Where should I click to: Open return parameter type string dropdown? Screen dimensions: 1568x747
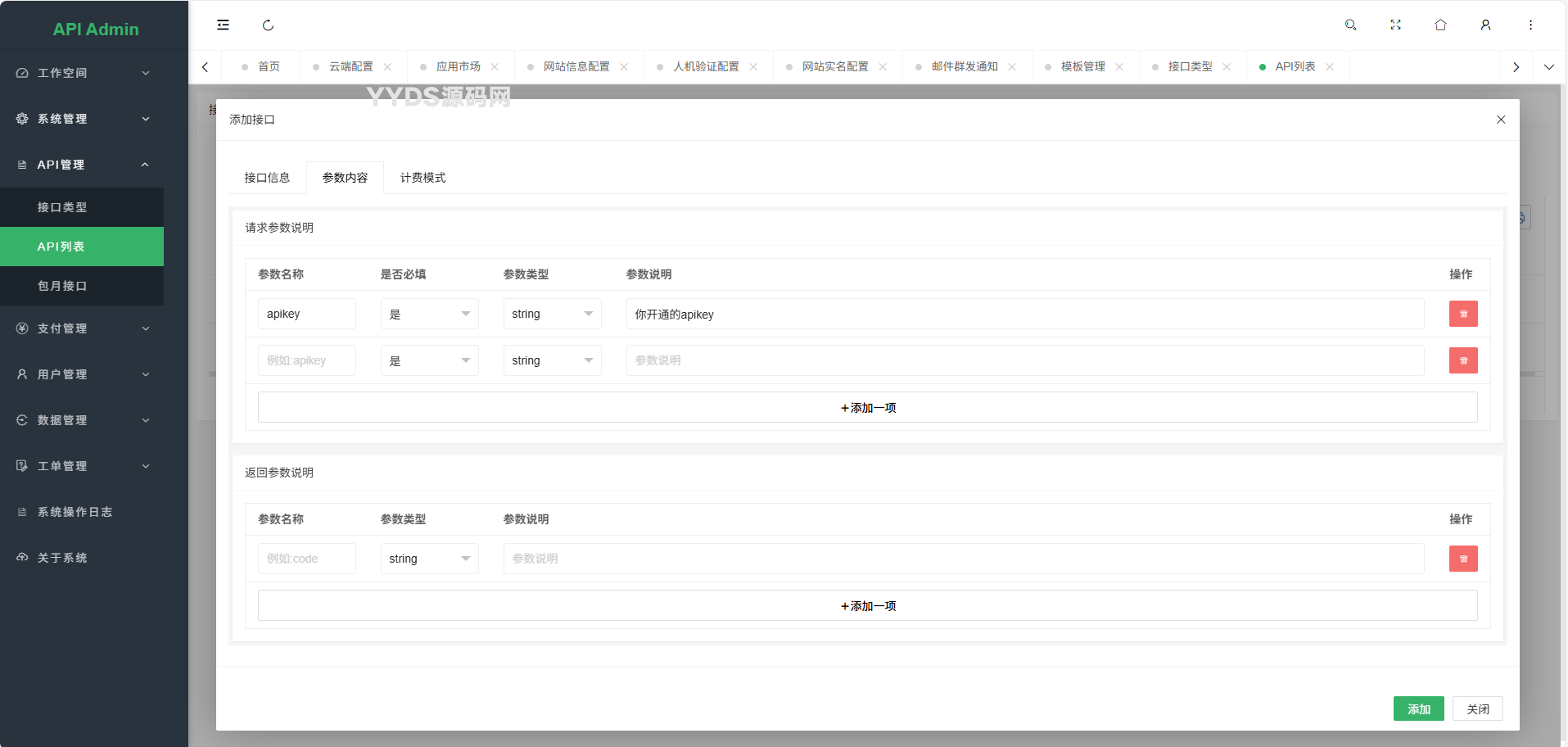(x=429, y=559)
